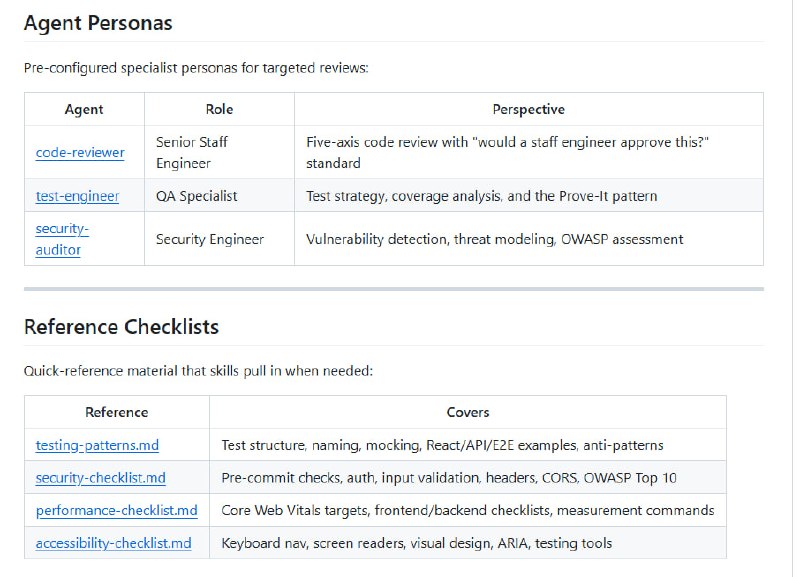Click the Quick-reference material paragraph
This screenshot has width=800, height=577.
point(198,371)
